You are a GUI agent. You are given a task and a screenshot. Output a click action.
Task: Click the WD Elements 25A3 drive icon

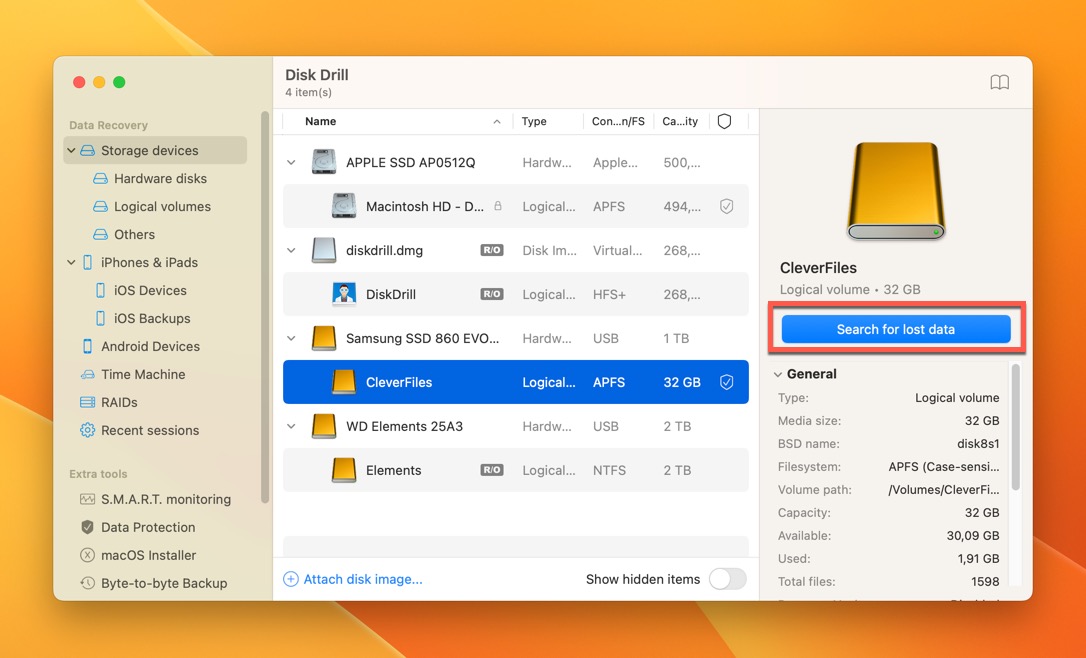coord(323,426)
